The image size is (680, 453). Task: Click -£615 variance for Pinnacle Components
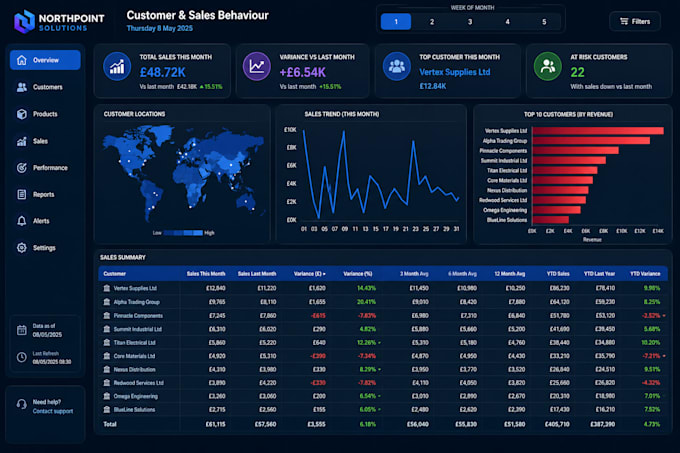318,316
